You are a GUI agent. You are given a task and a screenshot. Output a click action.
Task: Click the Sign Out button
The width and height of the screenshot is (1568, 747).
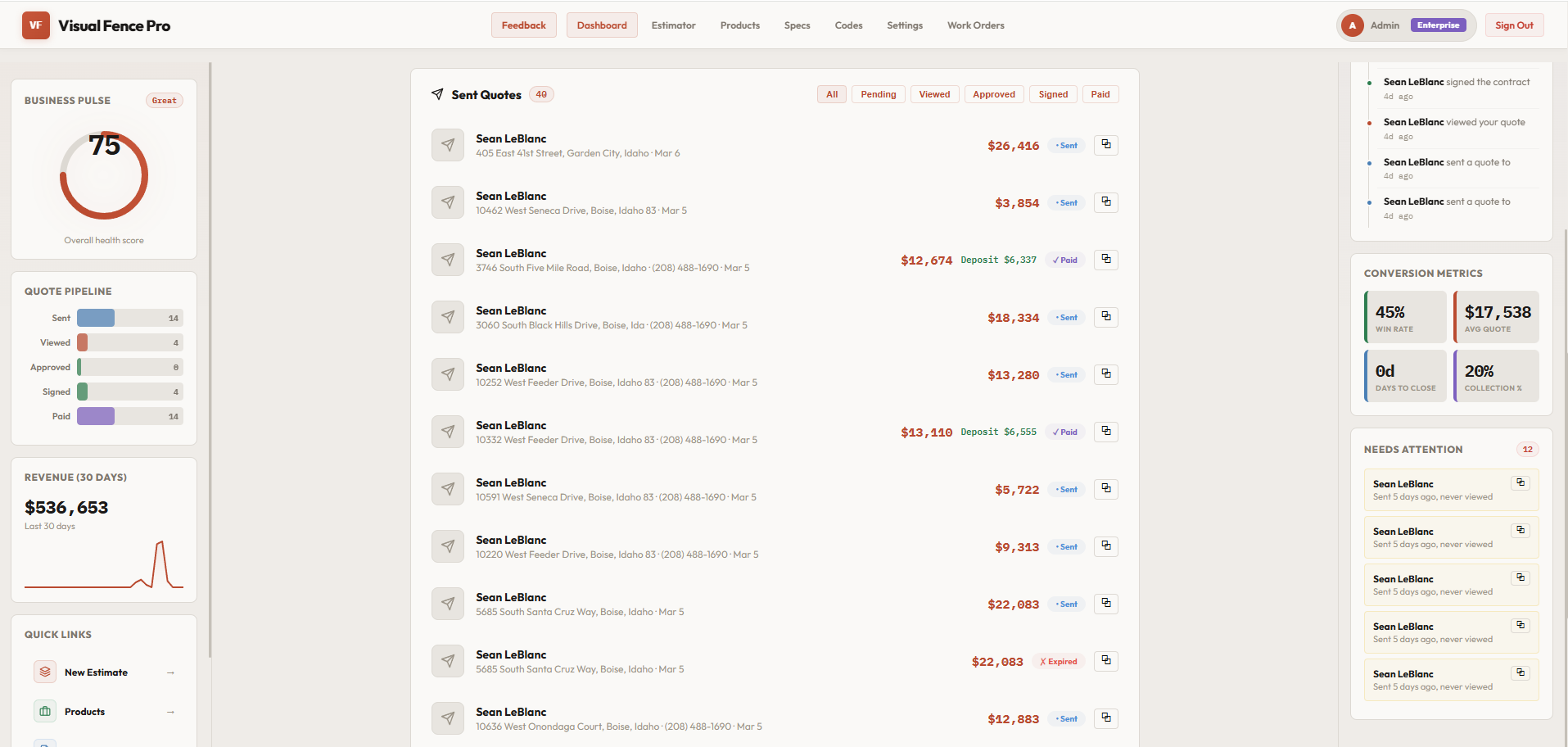(1514, 25)
